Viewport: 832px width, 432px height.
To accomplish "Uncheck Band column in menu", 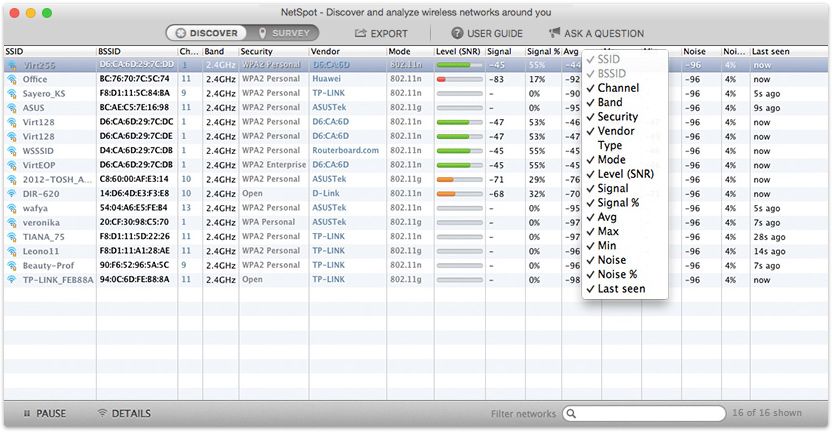I will (625, 102).
